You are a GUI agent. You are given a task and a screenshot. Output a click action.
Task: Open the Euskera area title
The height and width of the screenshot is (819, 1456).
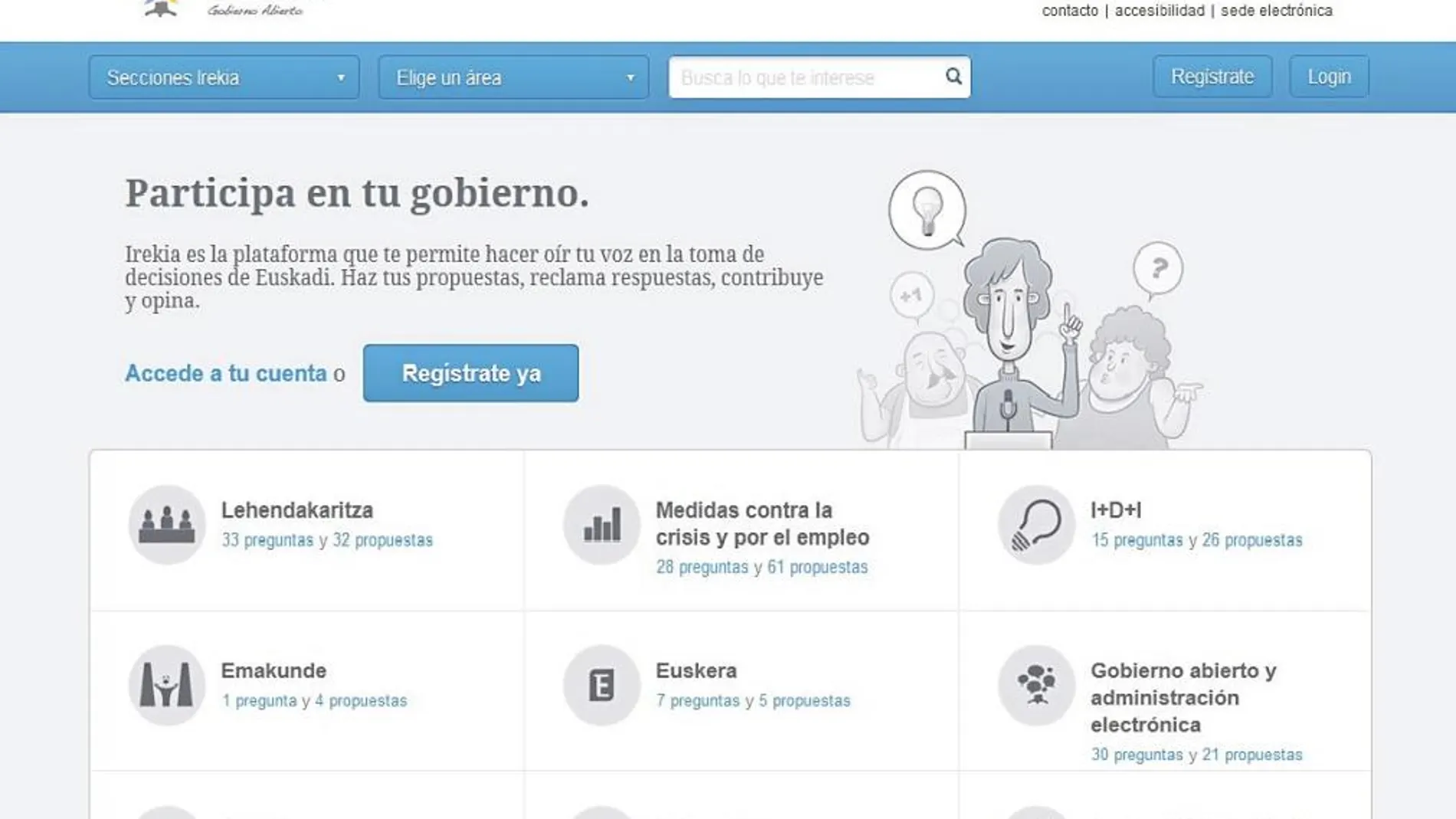[x=696, y=670]
